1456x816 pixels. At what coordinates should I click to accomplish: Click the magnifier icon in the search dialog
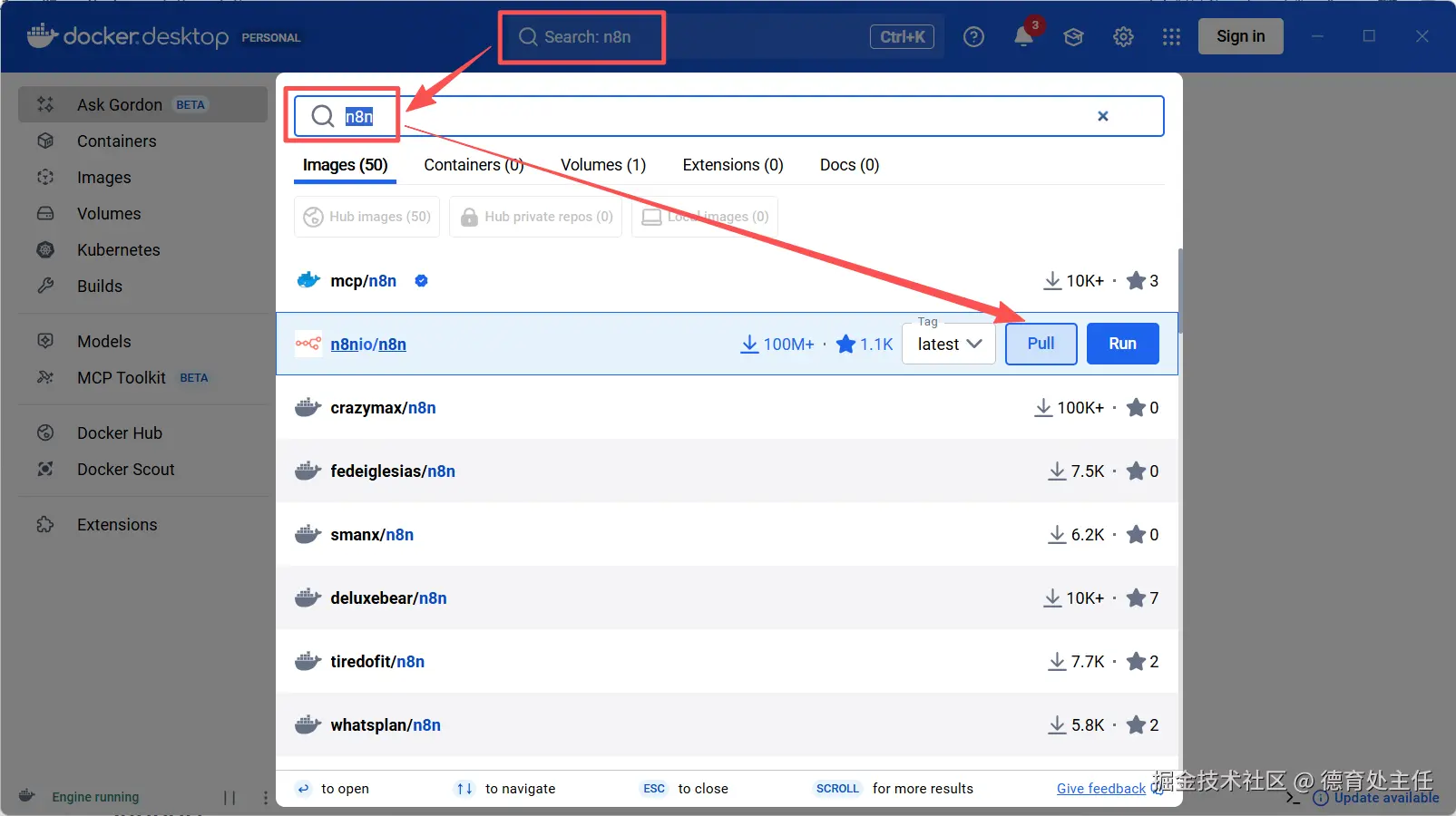point(323,116)
